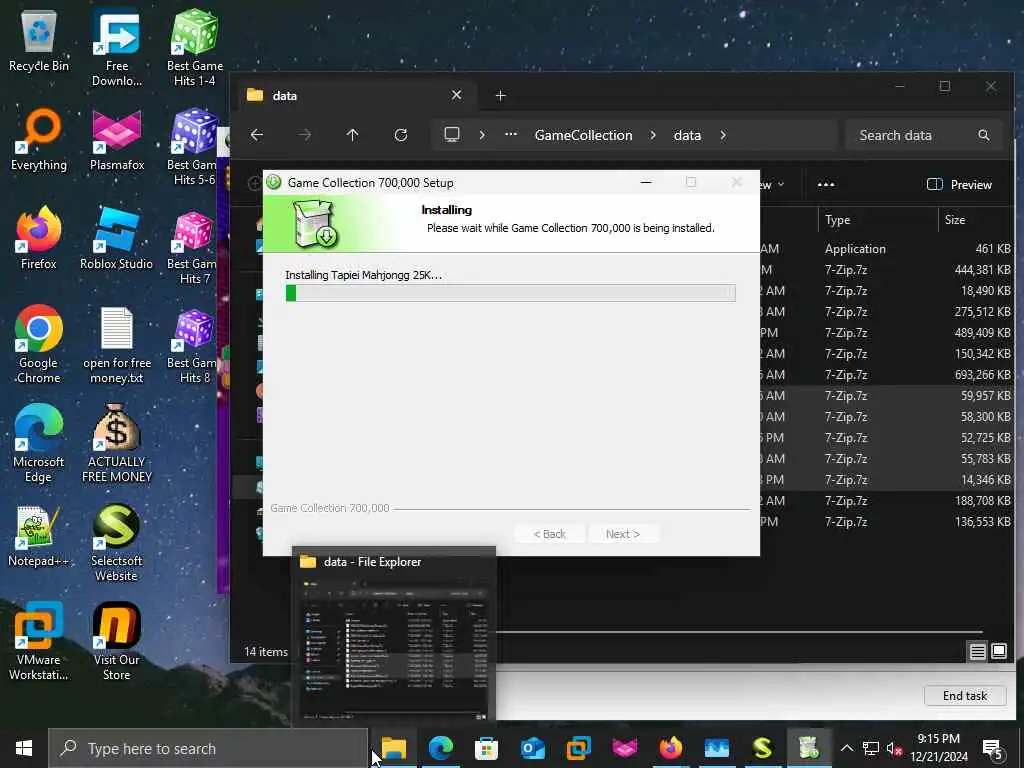Screen dimensions: 1024x768
Task: Open Plasmafox in the taskbar
Action: tap(625, 748)
